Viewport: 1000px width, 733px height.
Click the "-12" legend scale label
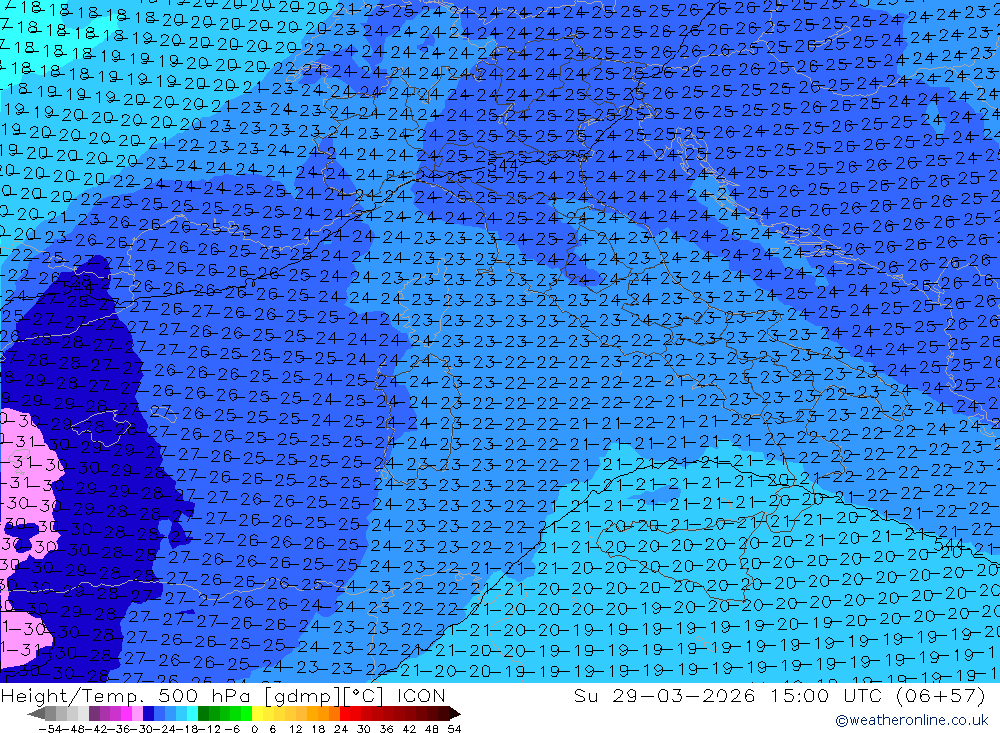coord(209,729)
